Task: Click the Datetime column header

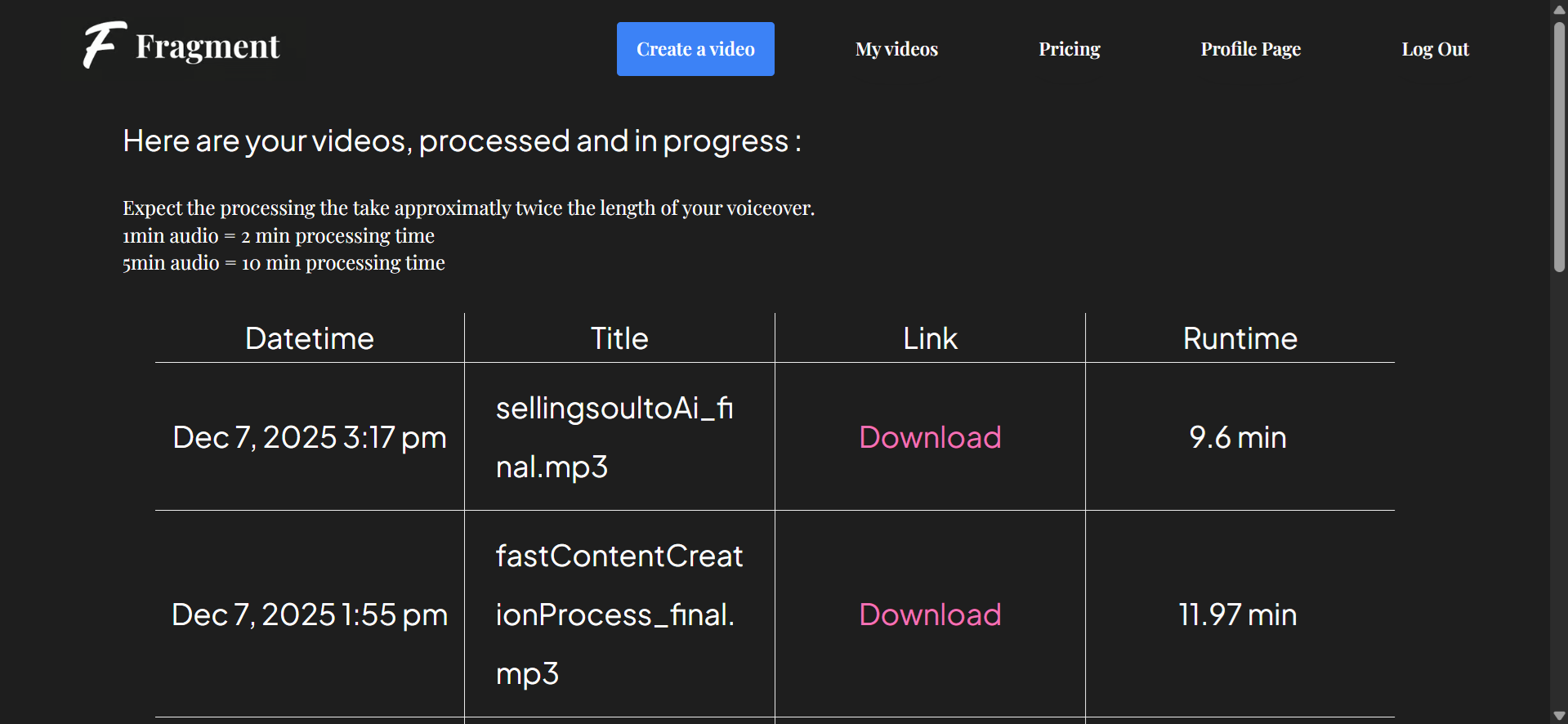Action: (x=309, y=337)
